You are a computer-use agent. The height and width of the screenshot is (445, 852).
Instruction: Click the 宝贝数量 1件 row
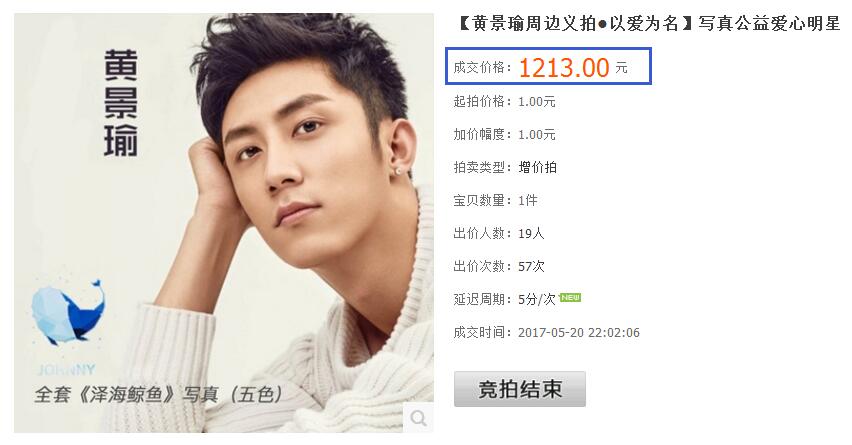tap(495, 200)
